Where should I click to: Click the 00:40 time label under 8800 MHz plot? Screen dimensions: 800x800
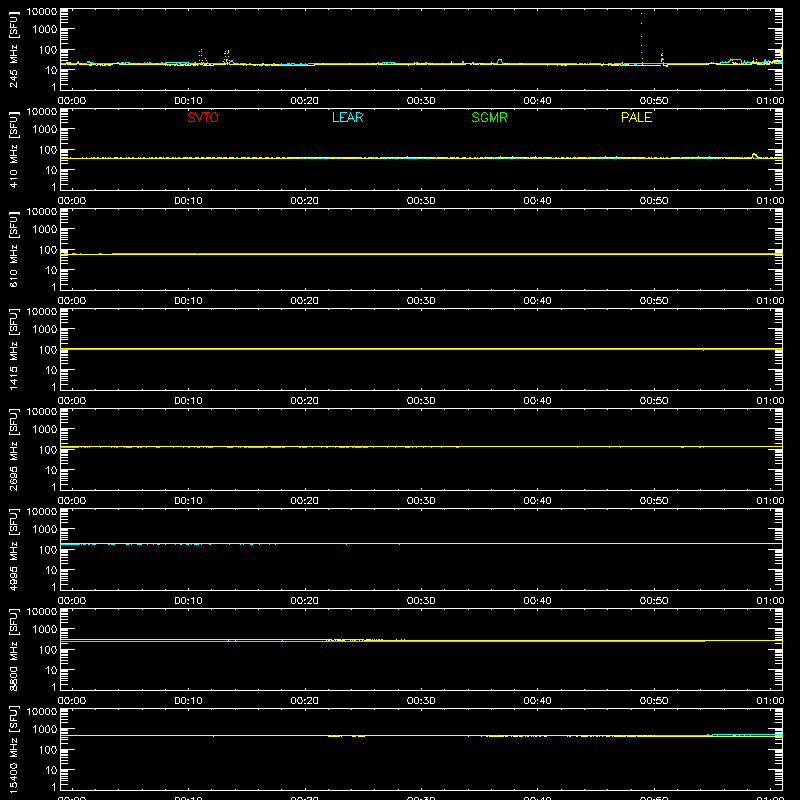[537, 701]
